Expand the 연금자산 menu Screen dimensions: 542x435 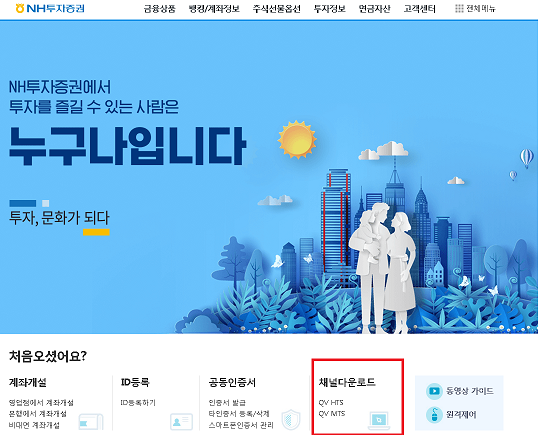[375, 9]
